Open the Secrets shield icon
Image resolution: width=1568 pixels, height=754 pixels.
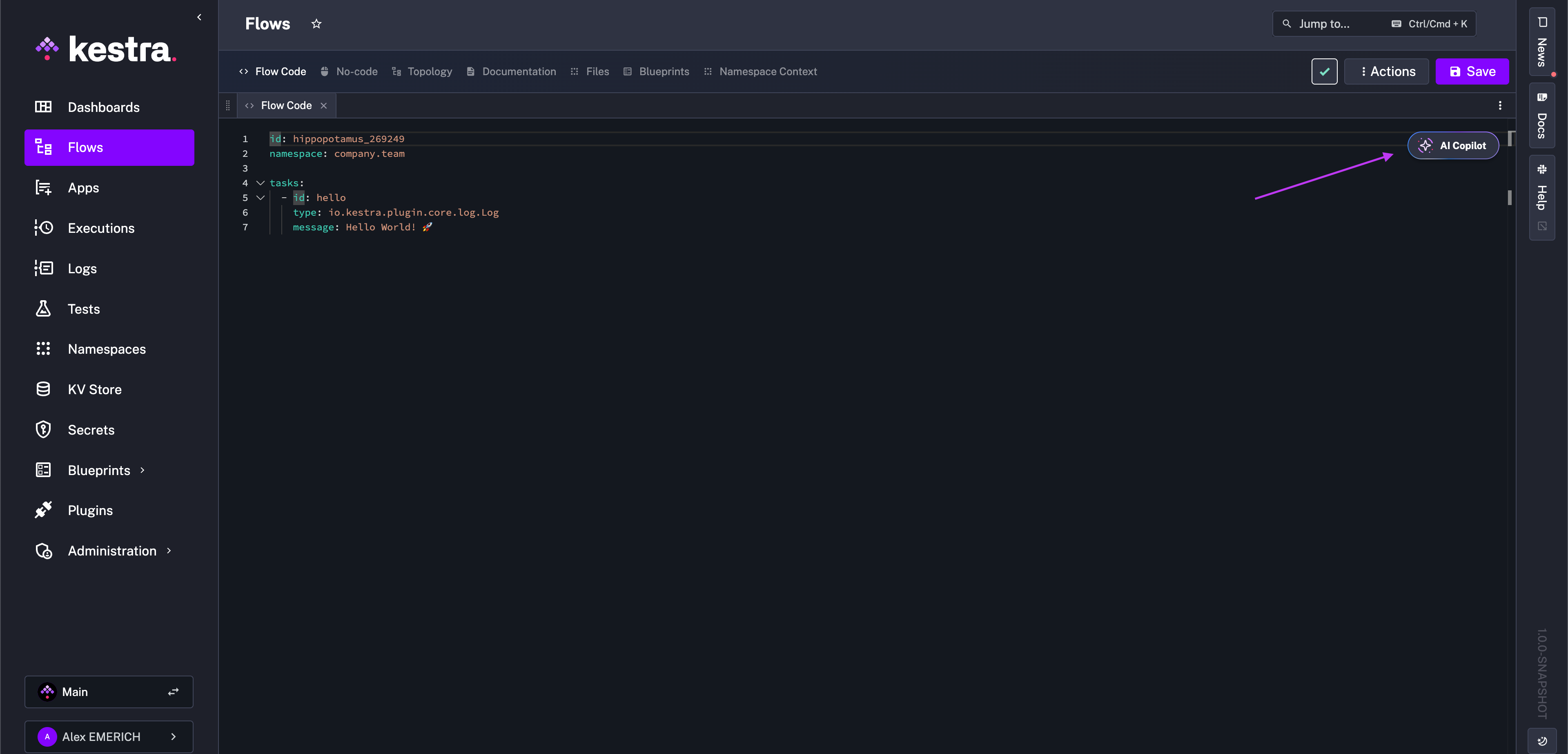43,430
